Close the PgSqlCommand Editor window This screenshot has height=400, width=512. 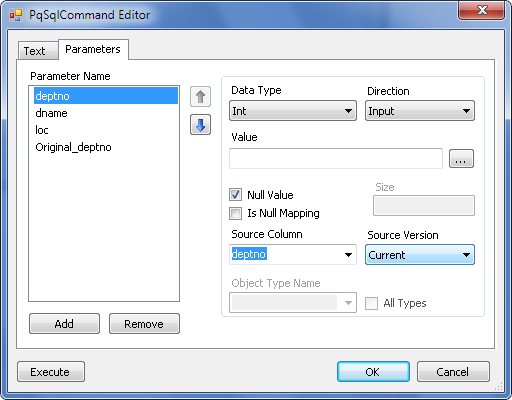pos(481,11)
